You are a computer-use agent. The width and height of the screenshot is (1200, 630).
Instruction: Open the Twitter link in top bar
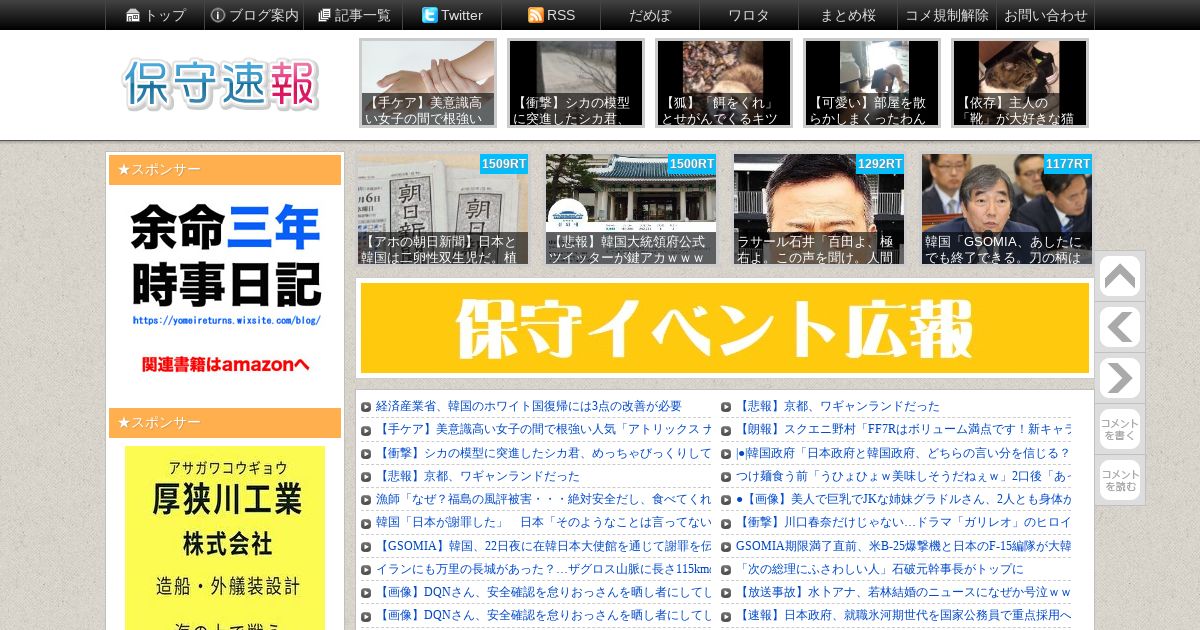[x=452, y=15]
